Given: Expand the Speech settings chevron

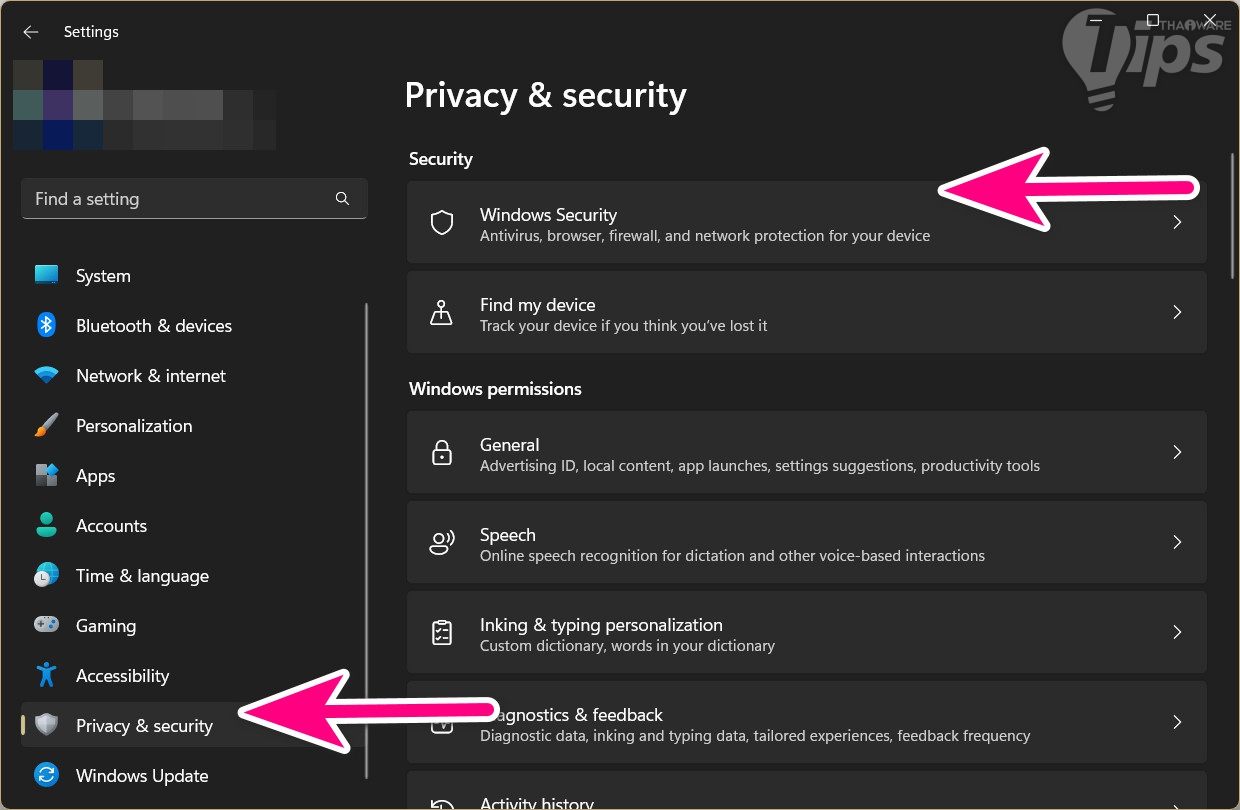Looking at the screenshot, I should [x=1177, y=542].
